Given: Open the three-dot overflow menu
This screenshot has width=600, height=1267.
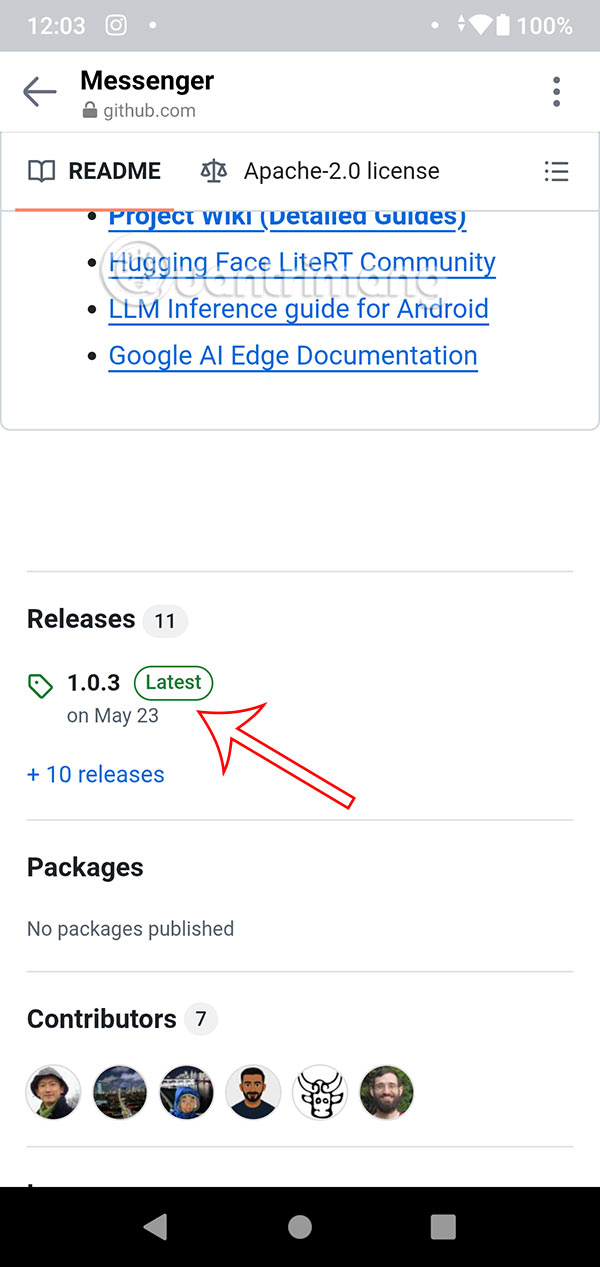Looking at the screenshot, I should [556, 92].
